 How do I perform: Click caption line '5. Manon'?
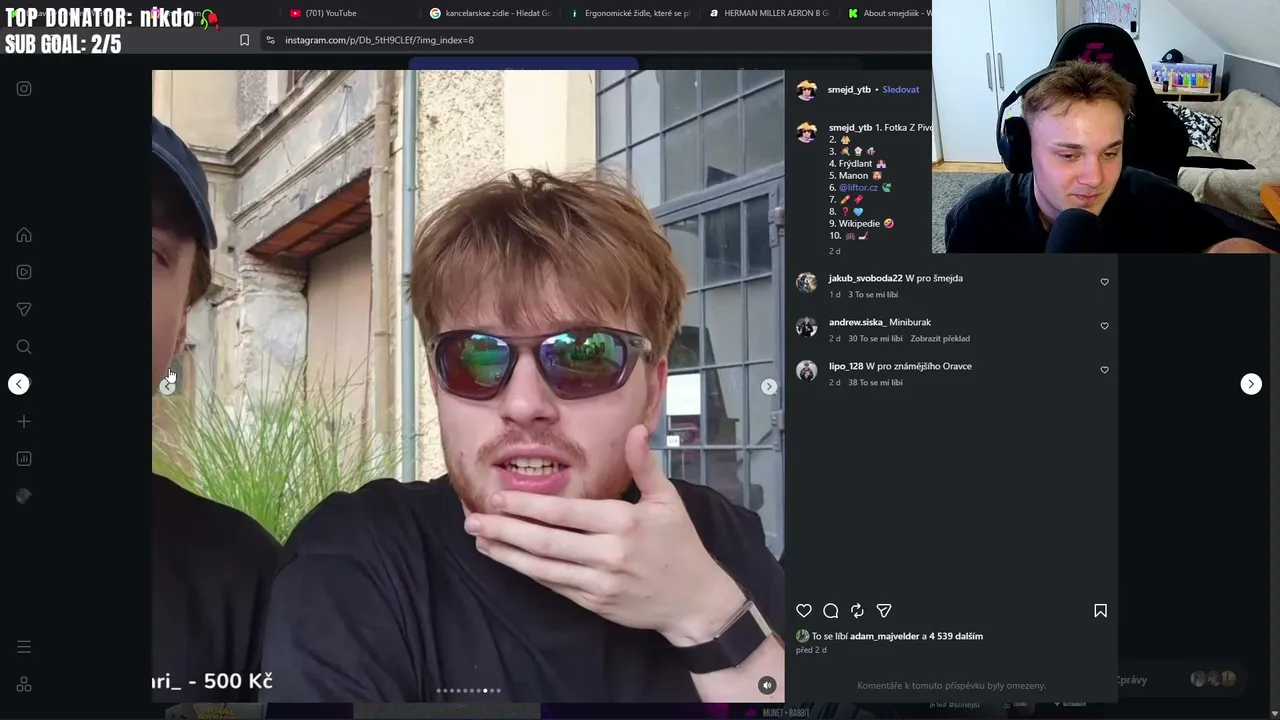pyautogui.click(x=855, y=176)
